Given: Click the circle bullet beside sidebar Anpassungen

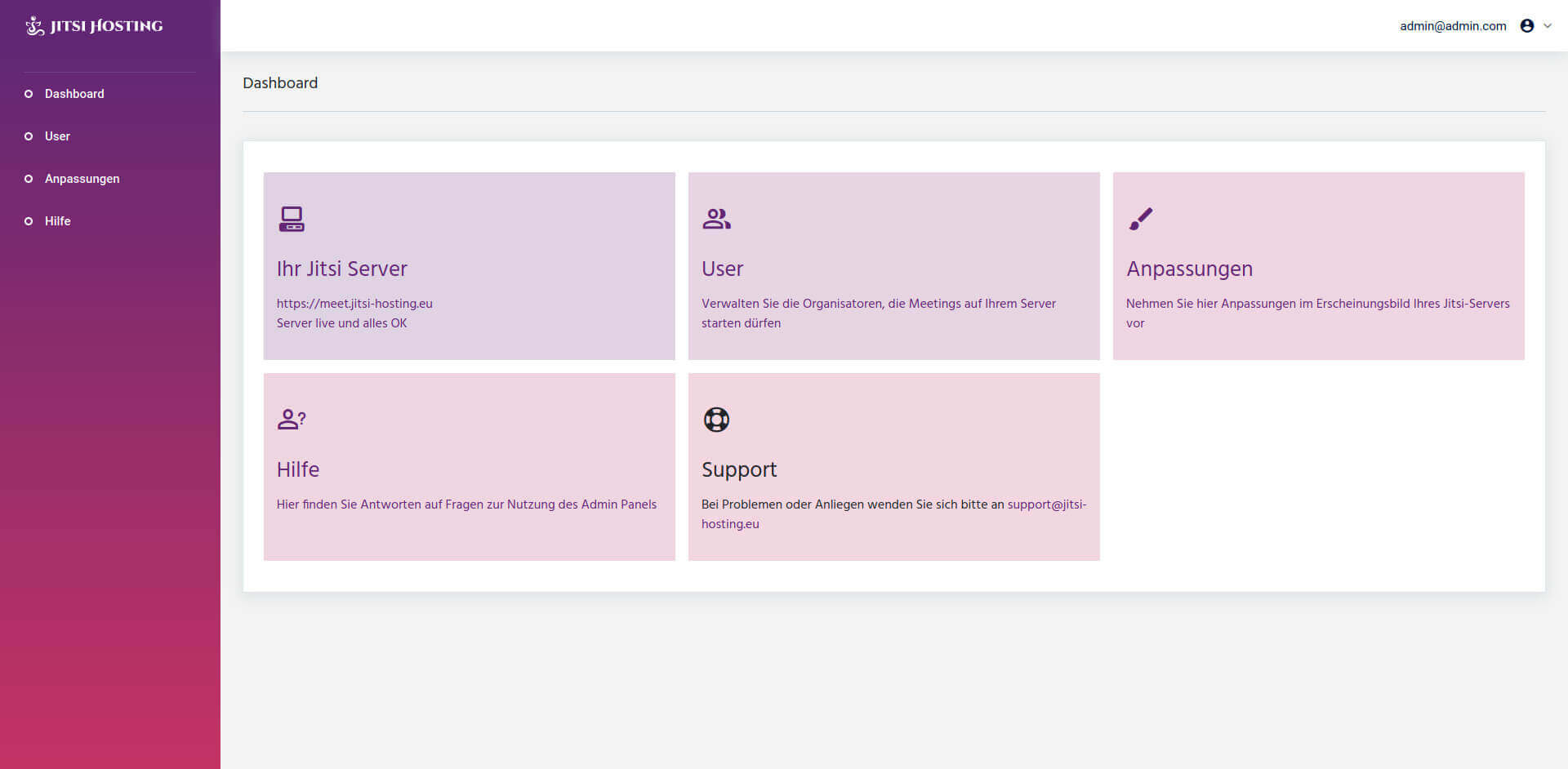Looking at the screenshot, I should pos(29,179).
